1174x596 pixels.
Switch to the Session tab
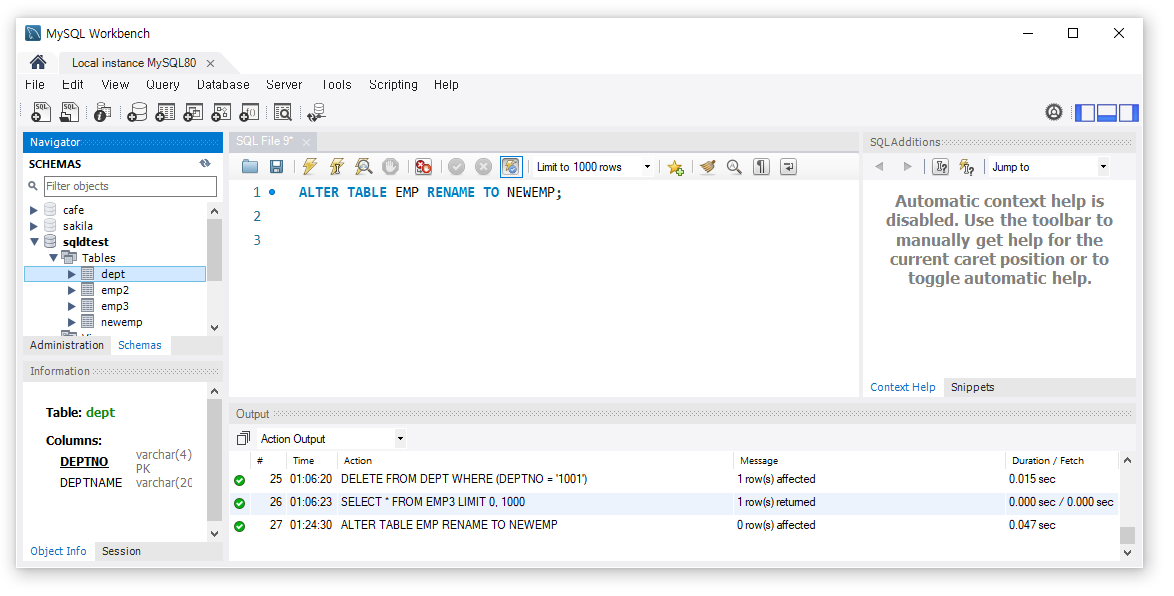click(x=121, y=551)
